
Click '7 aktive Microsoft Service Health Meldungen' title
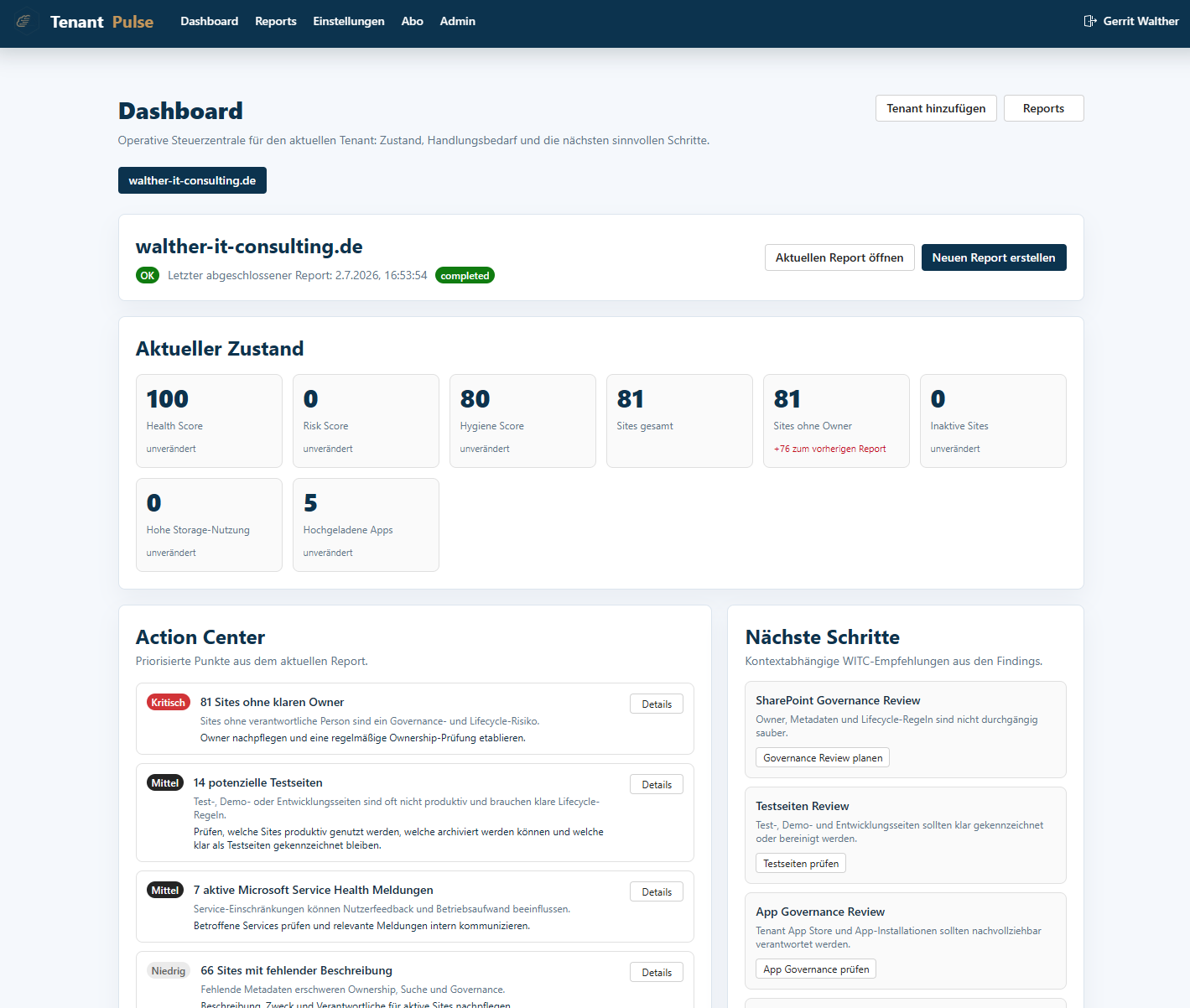point(314,890)
